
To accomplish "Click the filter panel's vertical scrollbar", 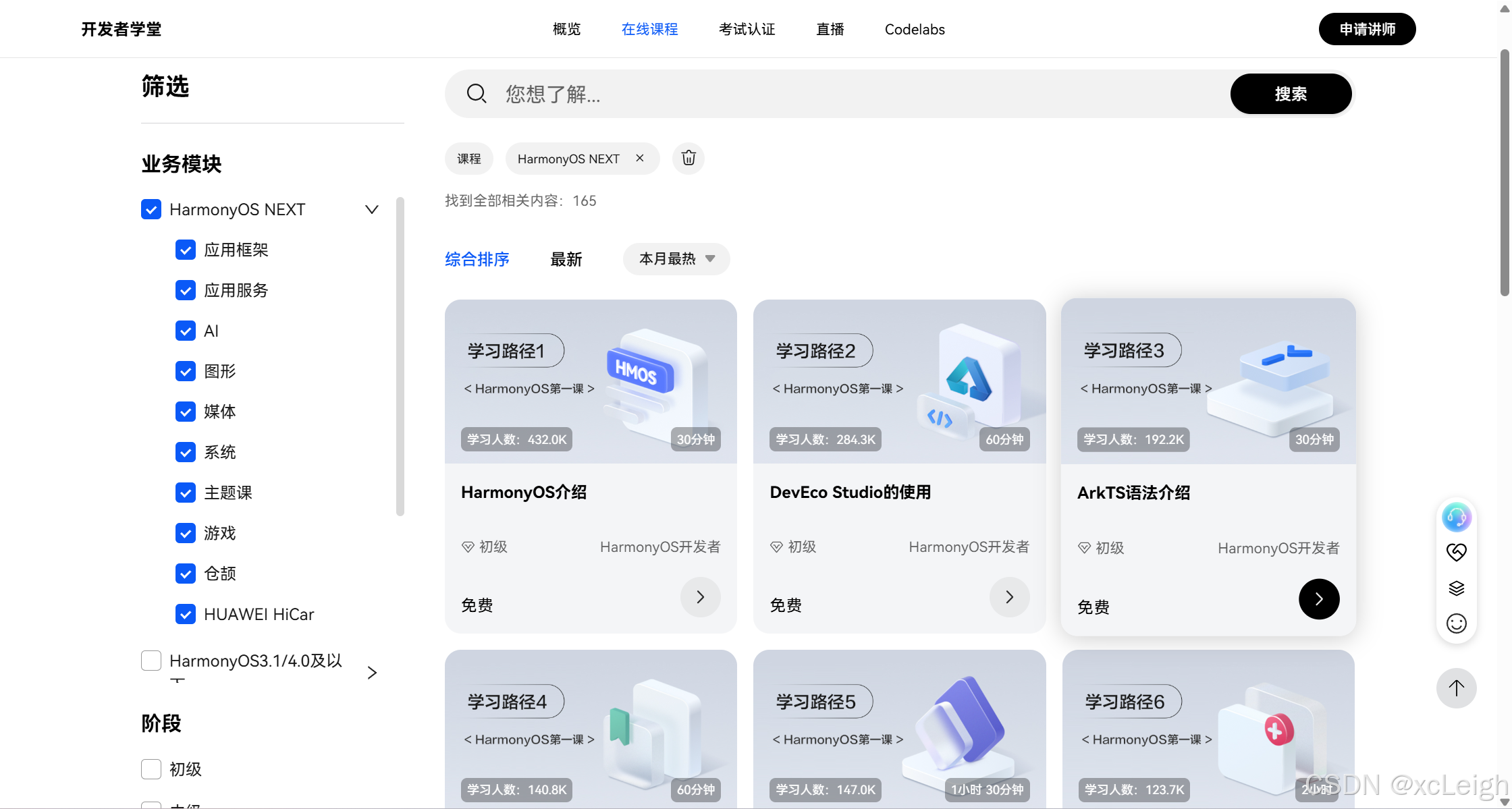I will 400,356.
